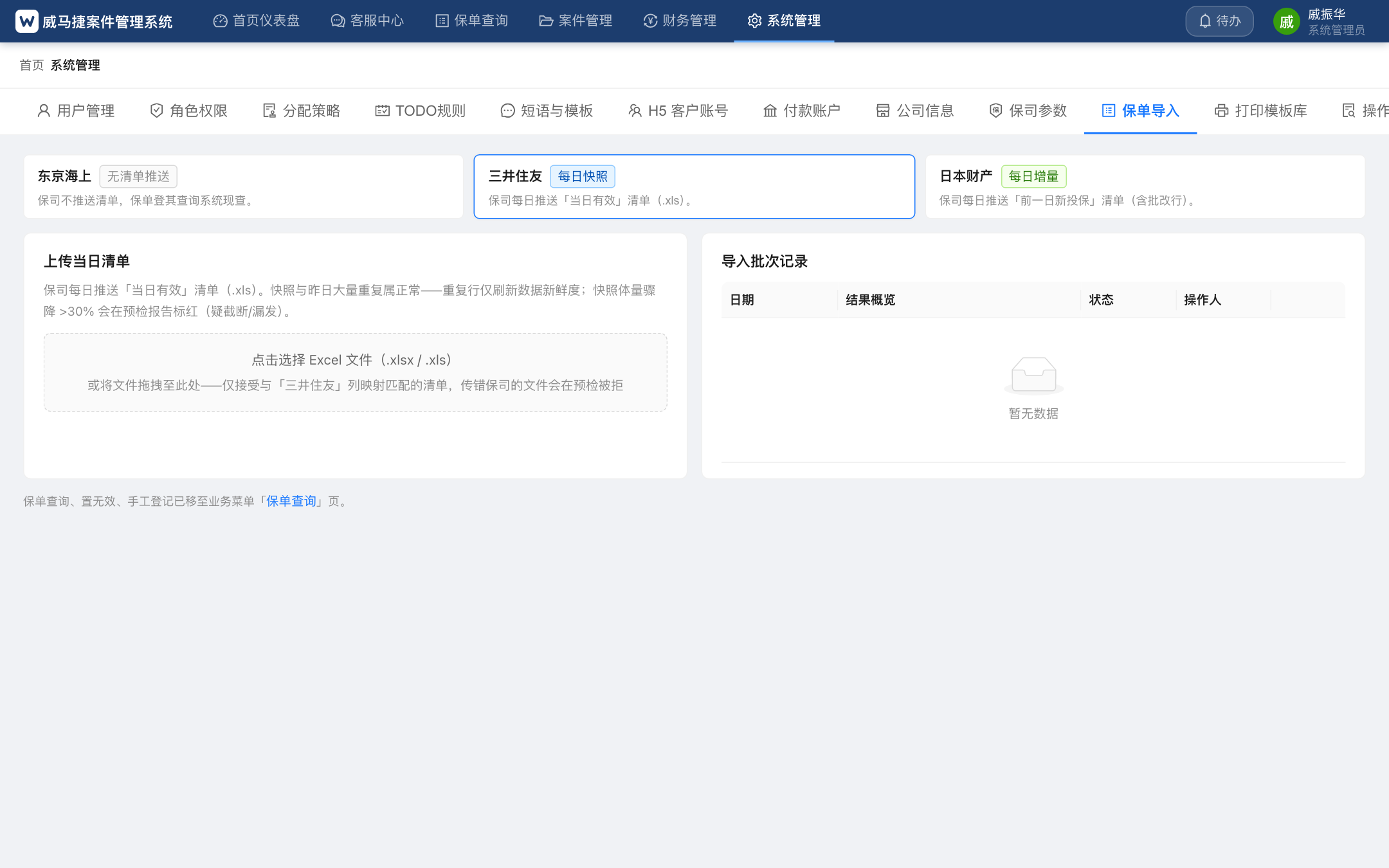This screenshot has height=868, width=1389.
Task: Click the 付款账户 bank icon
Action: tap(770, 111)
